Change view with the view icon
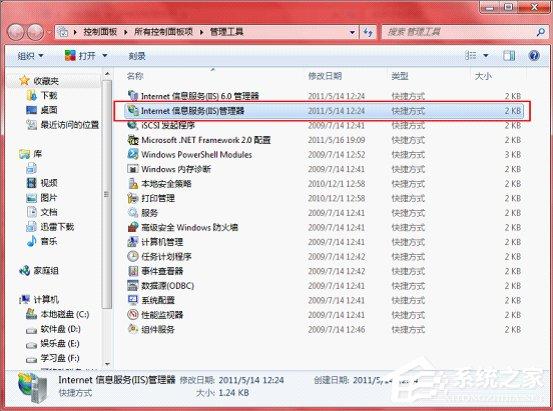Viewport: 553px width, 411px height. coord(470,56)
